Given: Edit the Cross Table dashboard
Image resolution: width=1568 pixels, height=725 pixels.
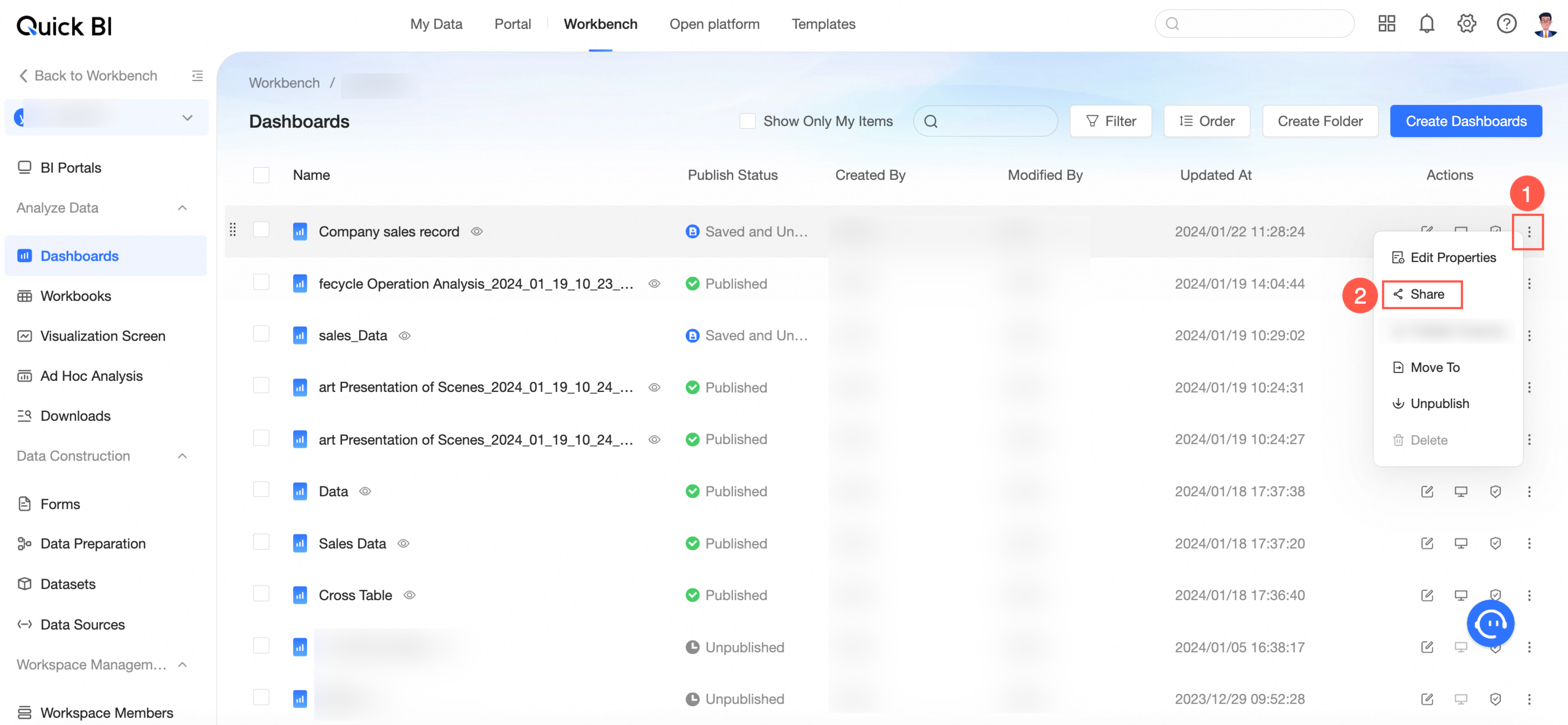Looking at the screenshot, I should tap(1427, 595).
